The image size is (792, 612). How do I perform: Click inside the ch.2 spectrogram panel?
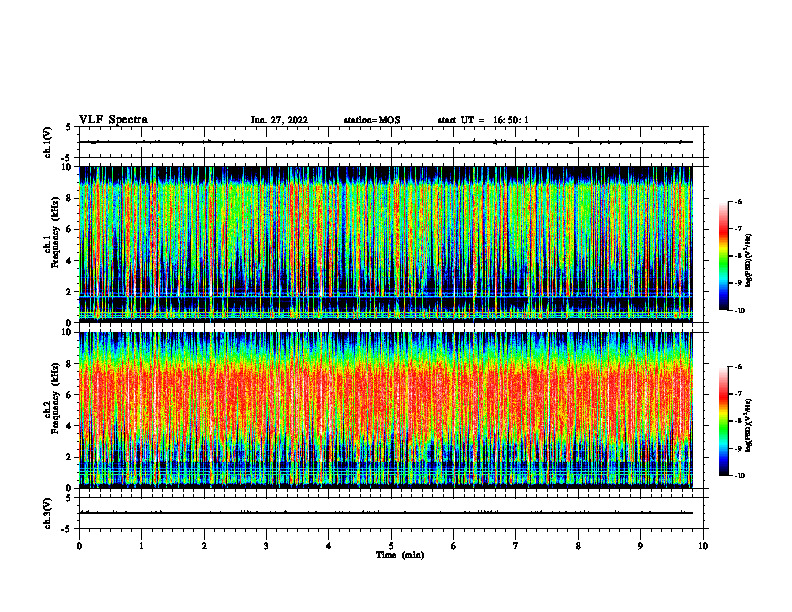point(386,410)
